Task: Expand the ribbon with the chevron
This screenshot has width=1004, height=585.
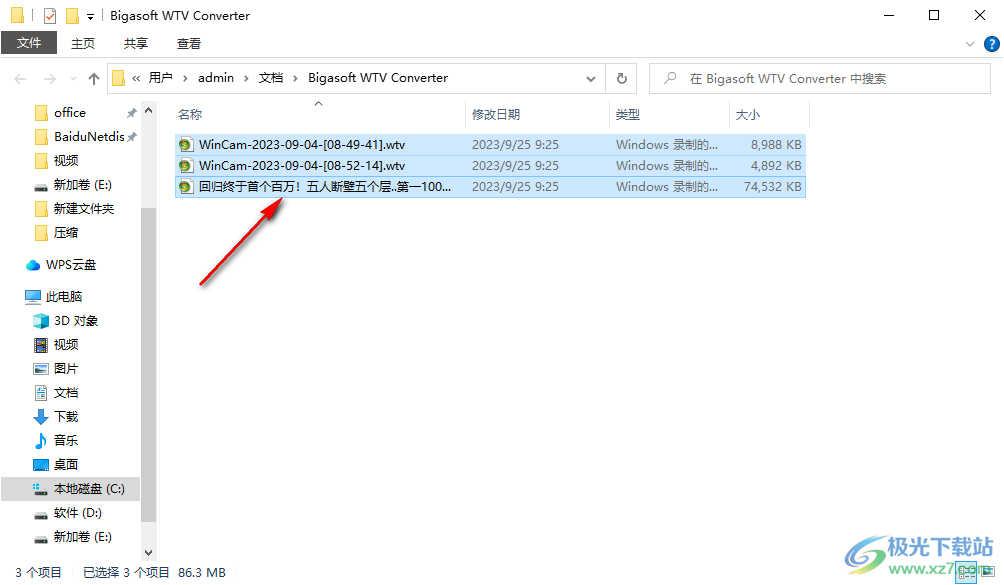Action: pos(969,44)
